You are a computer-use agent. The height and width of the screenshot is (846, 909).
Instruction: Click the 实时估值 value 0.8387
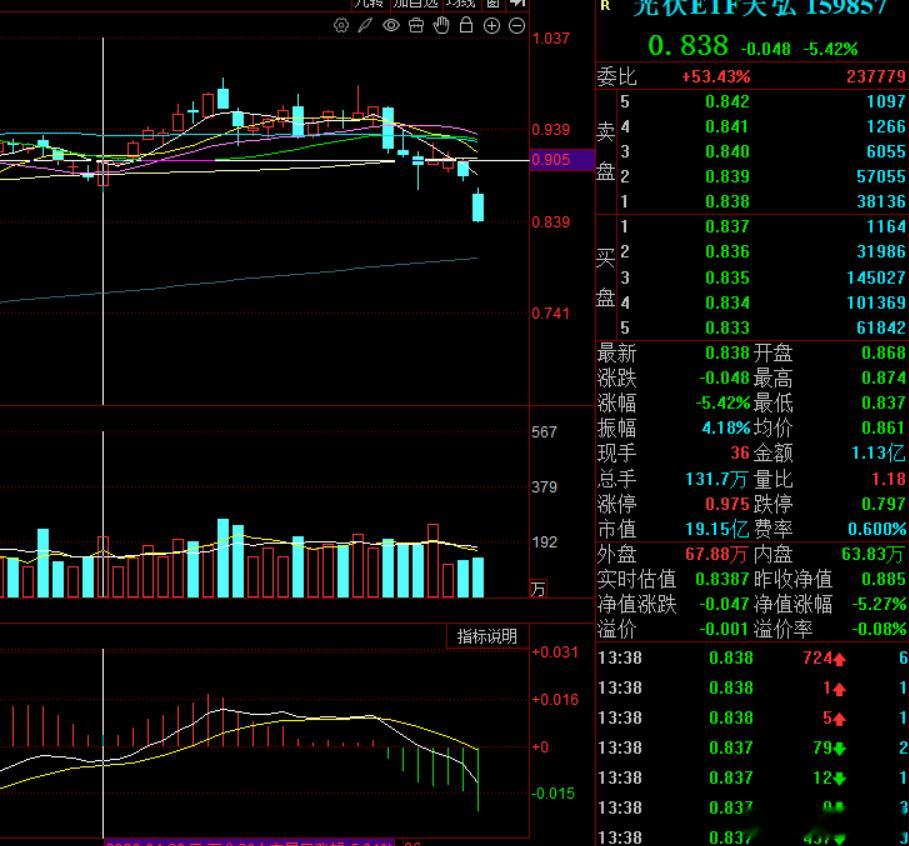click(722, 579)
